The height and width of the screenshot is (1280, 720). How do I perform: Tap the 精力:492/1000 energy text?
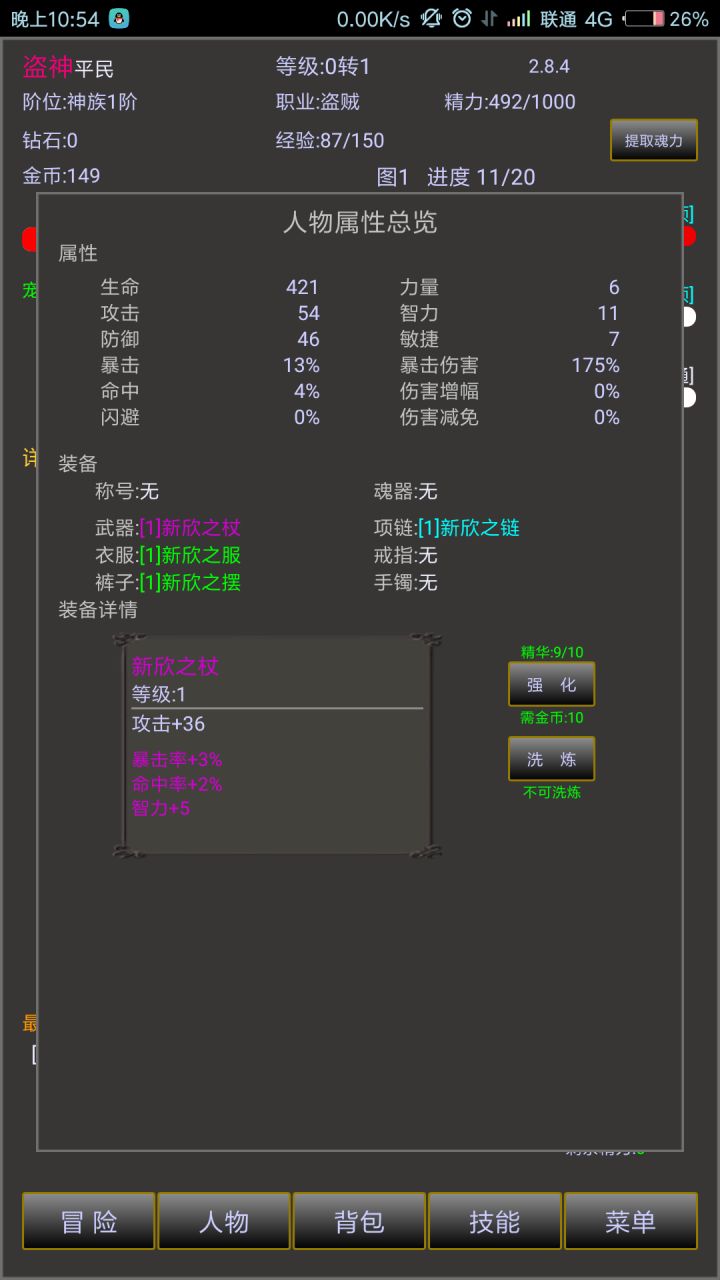510,102
